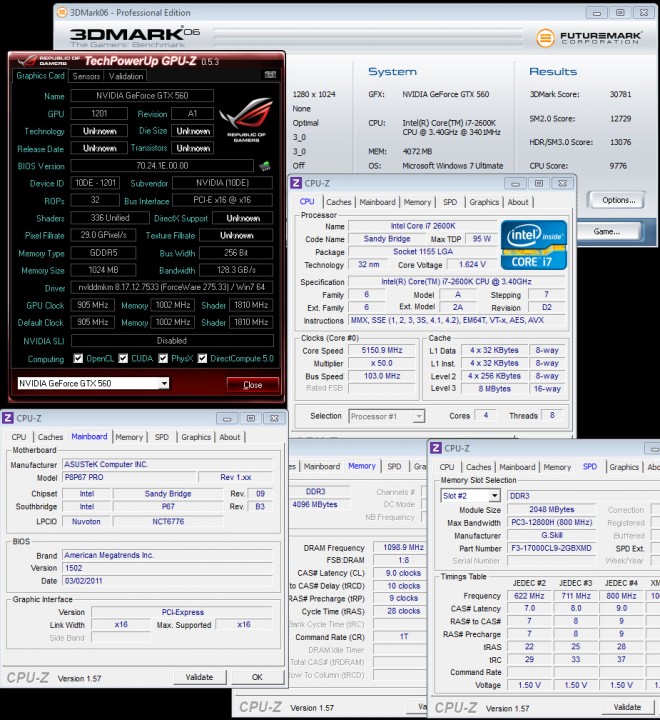Click the Z icon of the CPU-Z Mainboard window
Image resolution: width=660 pixels, height=720 pixels.
pos(8,418)
